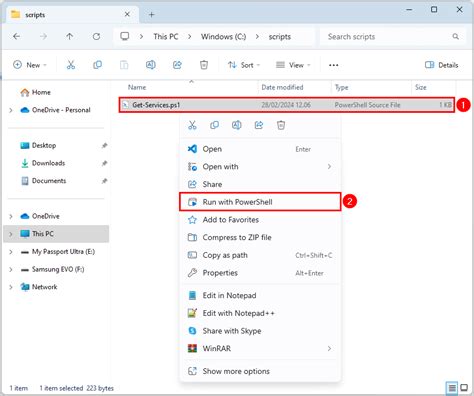The width and height of the screenshot is (474, 396).
Task: Click Copy icon in the context menu
Action: pos(214,125)
